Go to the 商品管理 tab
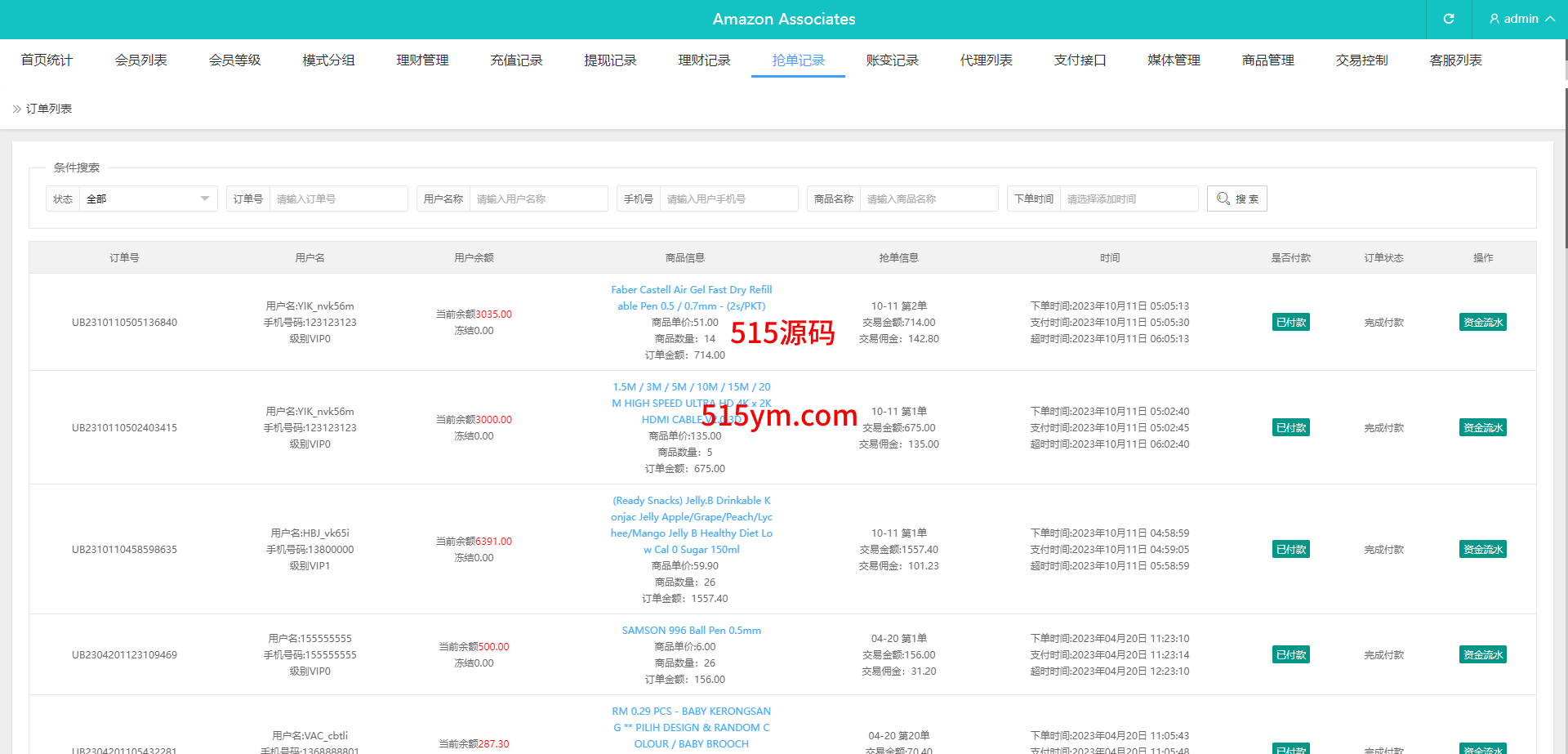 pos(1267,60)
